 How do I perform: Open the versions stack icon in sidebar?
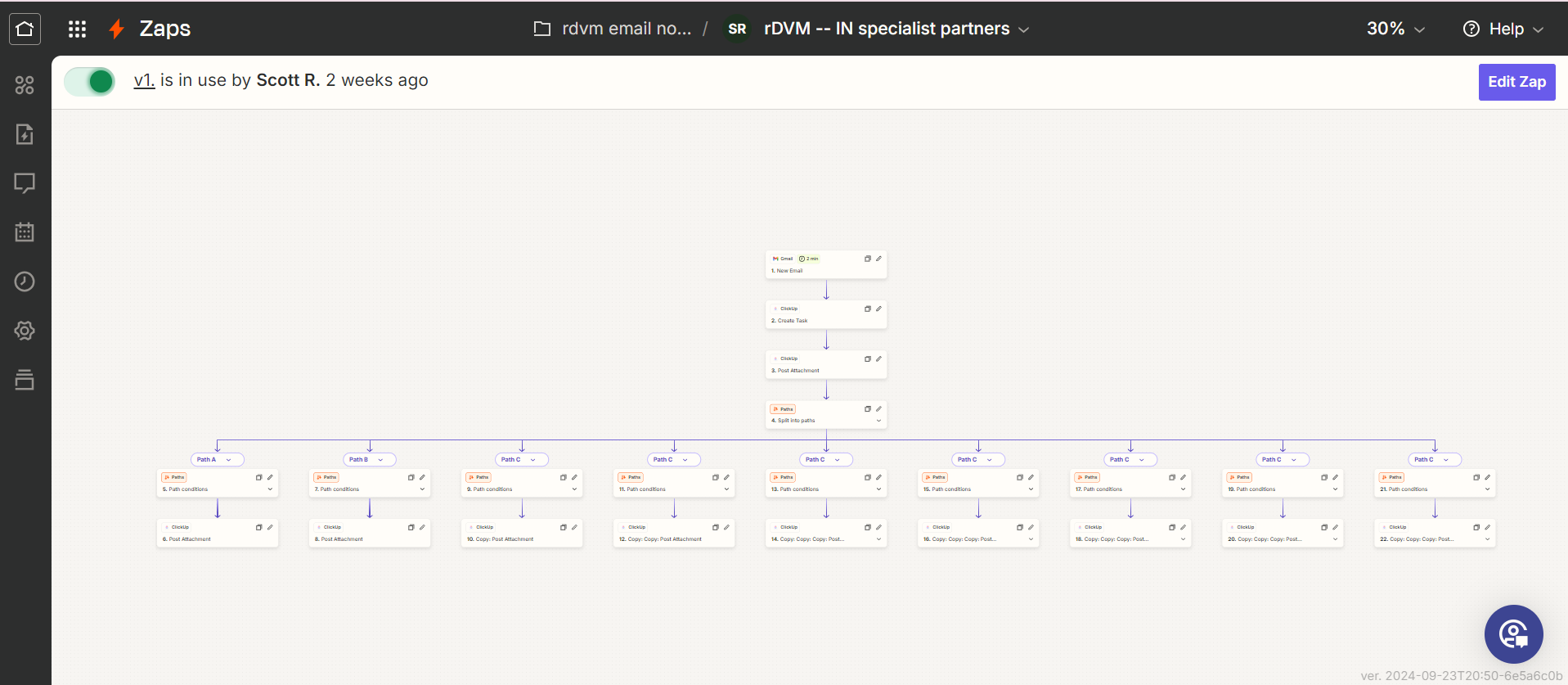point(25,380)
